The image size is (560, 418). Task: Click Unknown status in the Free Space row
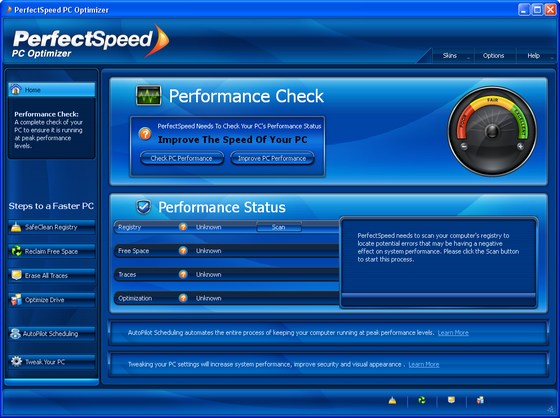pyautogui.click(x=209, y=251)
